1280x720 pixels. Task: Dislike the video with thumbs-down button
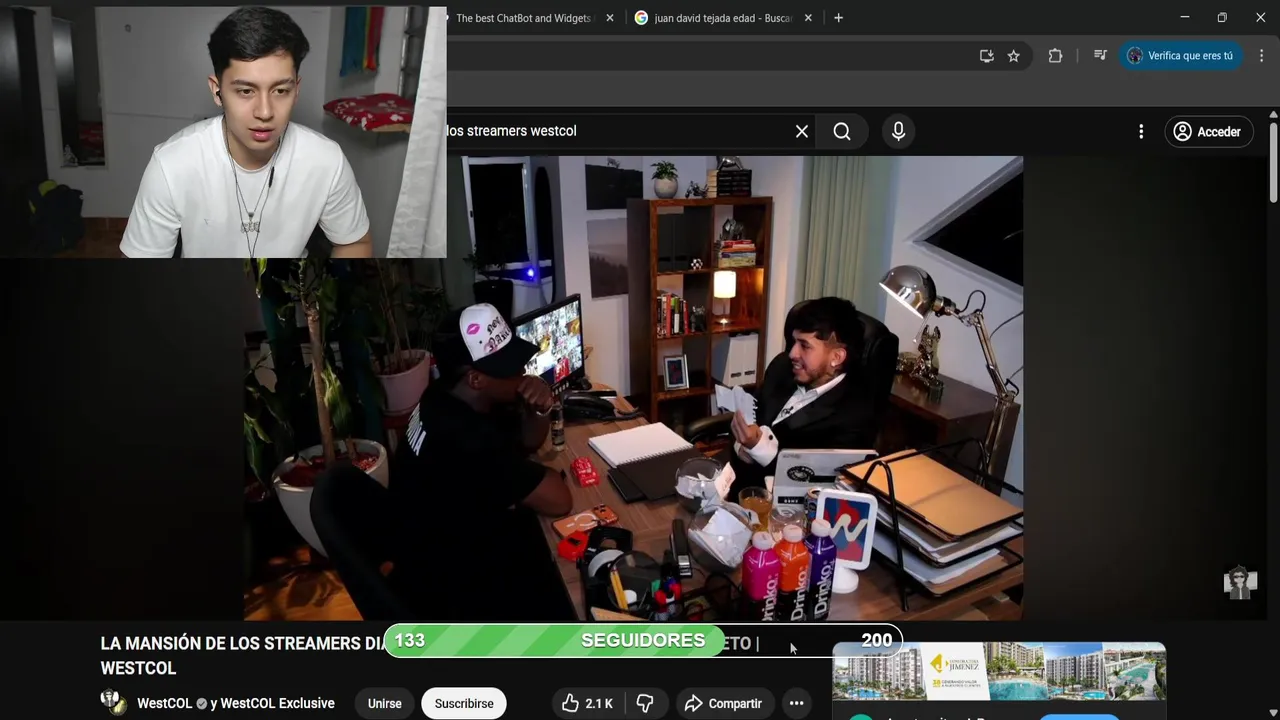click(645, 704)
